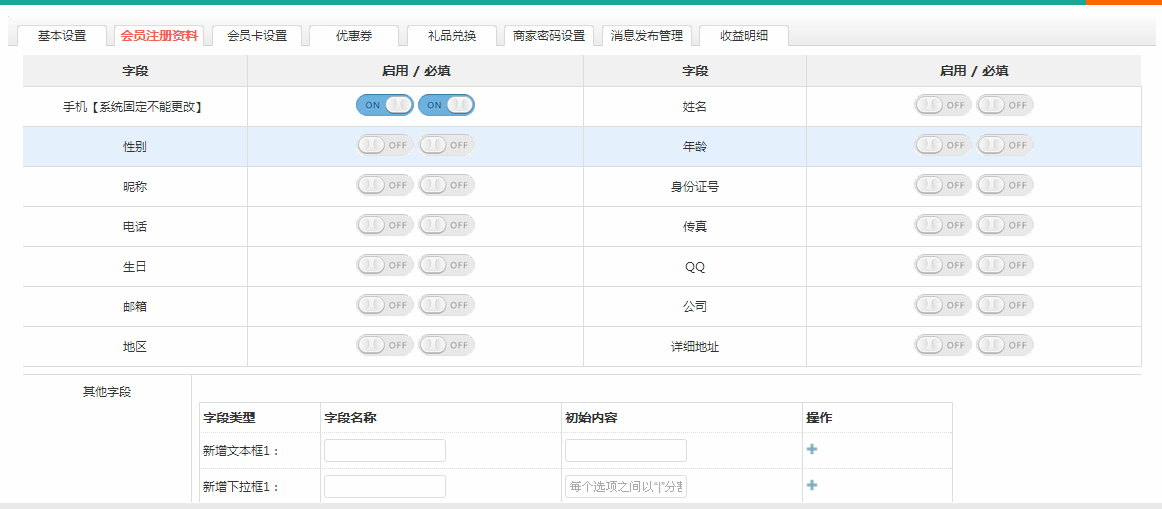Screen dimensions: 1162x509
Task: Enable the 详细地址 field switch
Action: tap(943, 345)
